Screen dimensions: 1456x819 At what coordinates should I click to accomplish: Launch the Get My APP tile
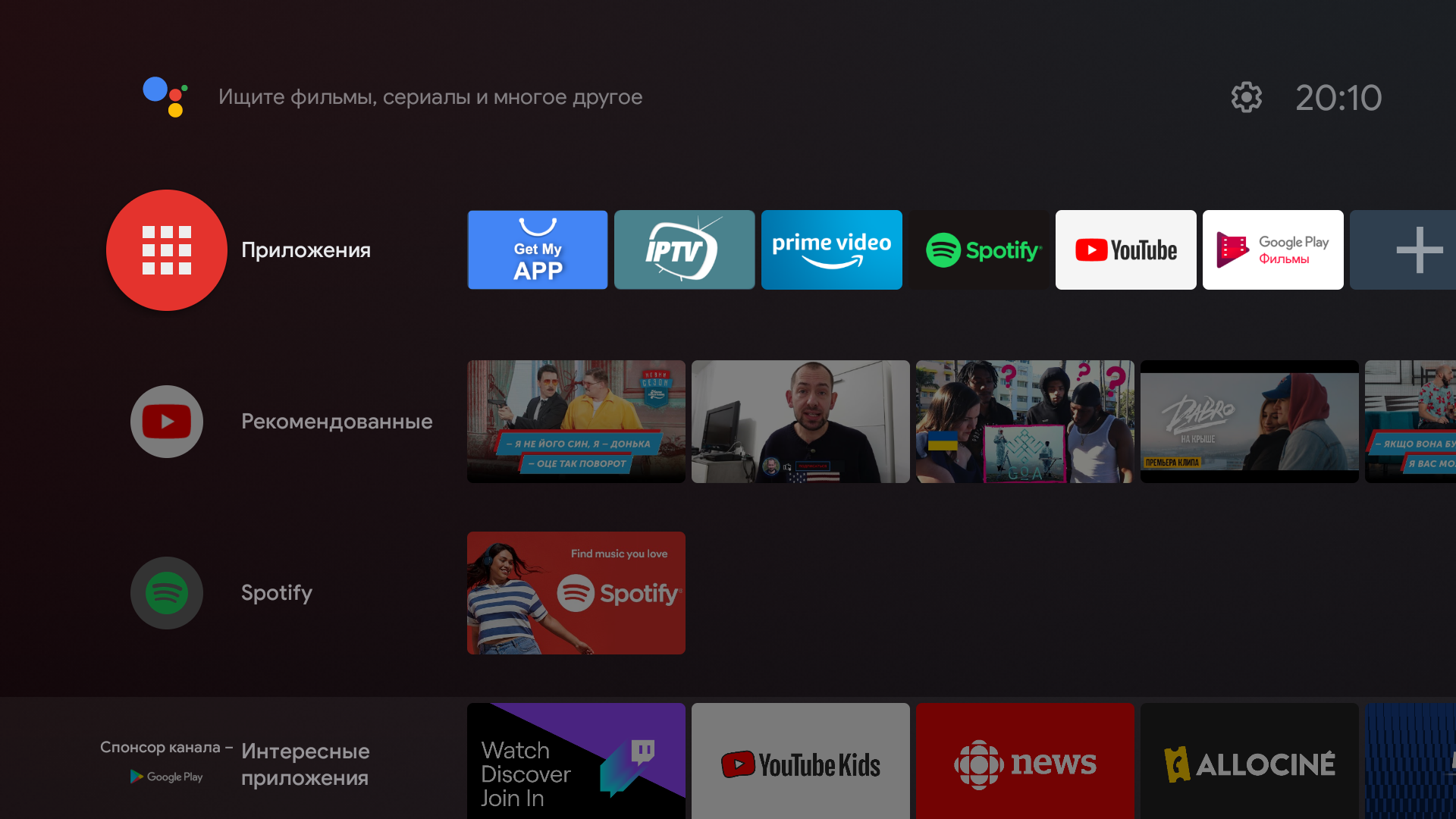pyautogui.click(x=538, y=249)
